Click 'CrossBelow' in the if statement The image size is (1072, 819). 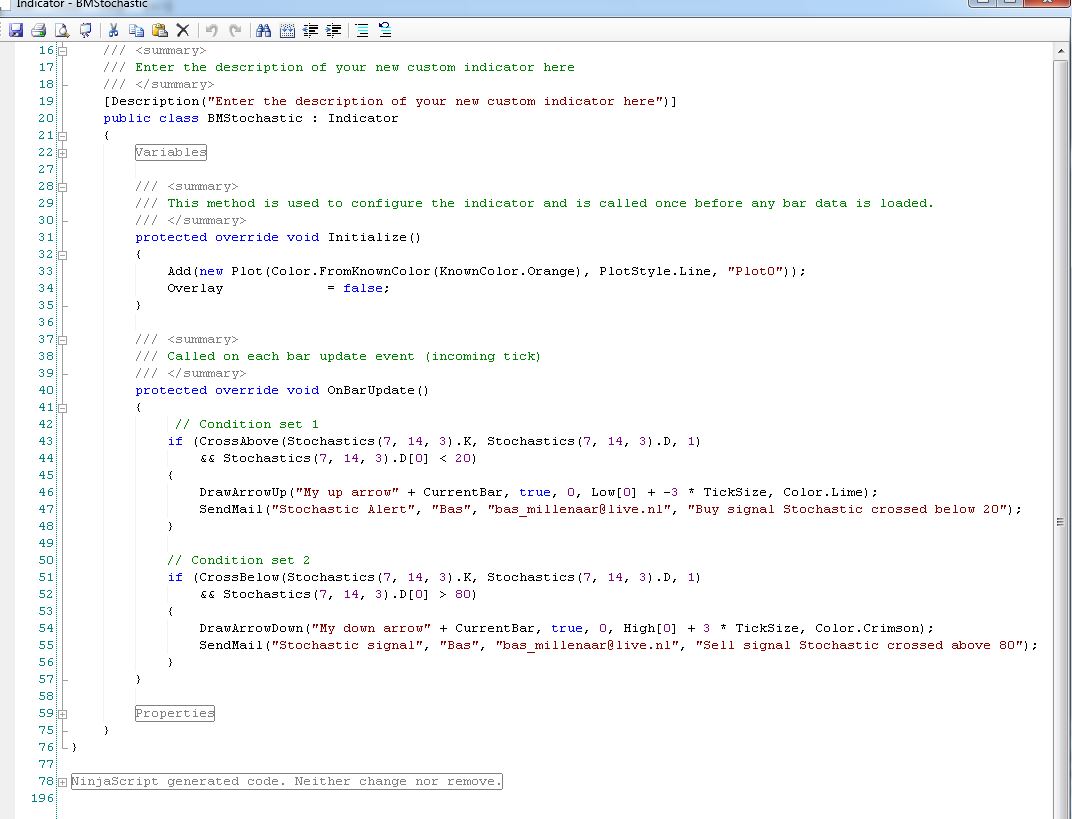239,578
